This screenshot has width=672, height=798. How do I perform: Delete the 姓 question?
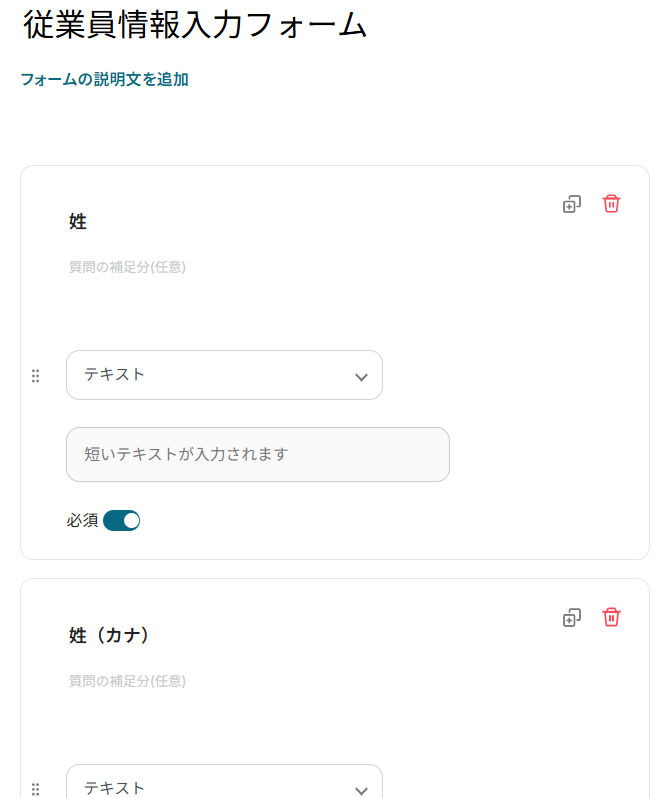611,204
